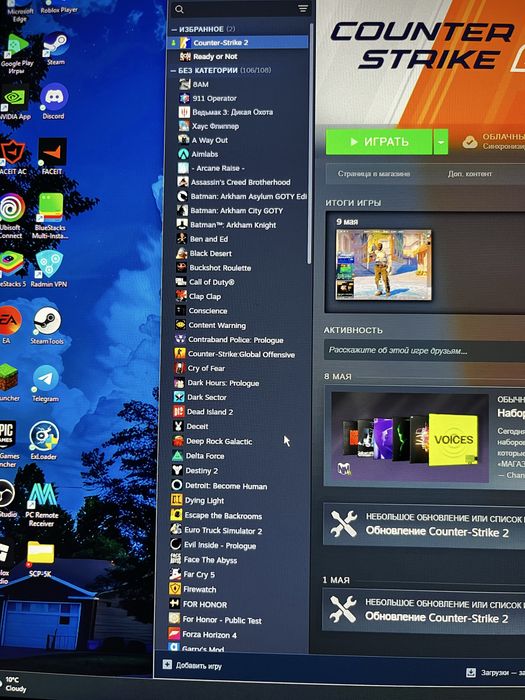The image size is (525, 700).
Task: Click the library search field
Action: tap(239, 9)
